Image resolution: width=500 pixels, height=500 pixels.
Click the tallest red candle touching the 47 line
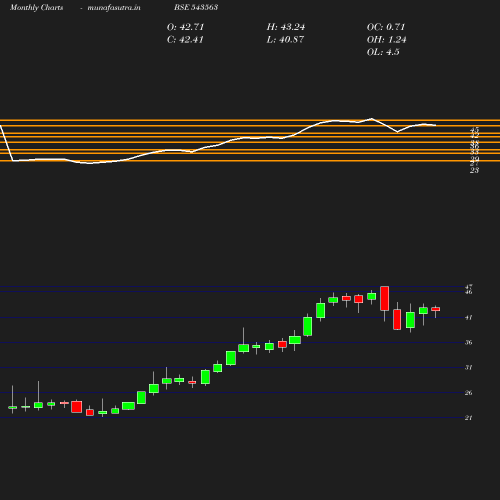click(x=385, y=299)
